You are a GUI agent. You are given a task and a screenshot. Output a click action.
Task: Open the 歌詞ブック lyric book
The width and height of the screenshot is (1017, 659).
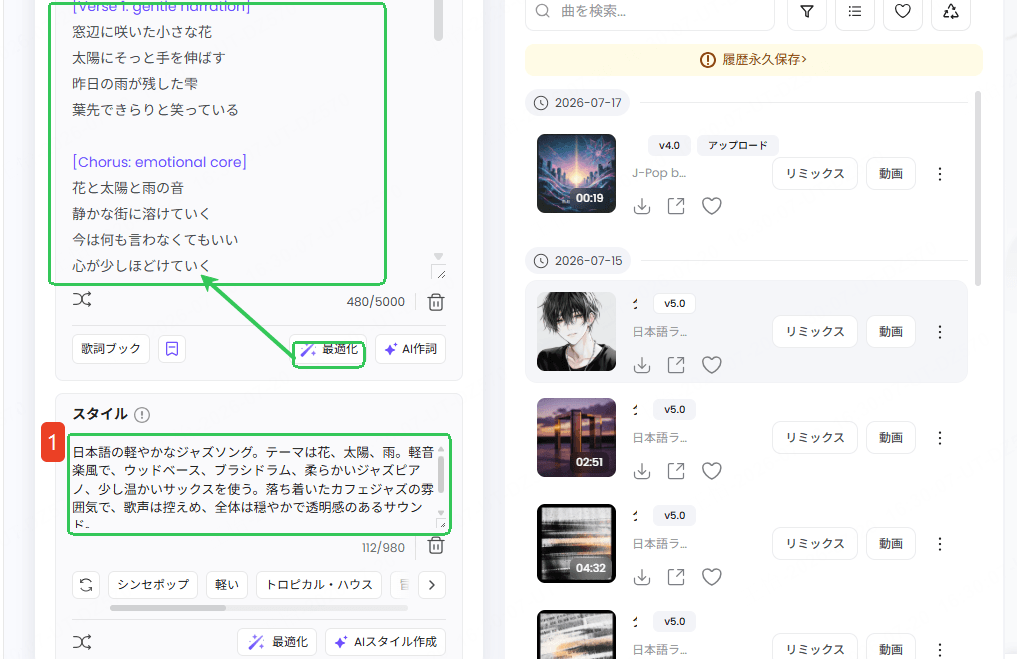pyautogui.click(x=111, y=349)
